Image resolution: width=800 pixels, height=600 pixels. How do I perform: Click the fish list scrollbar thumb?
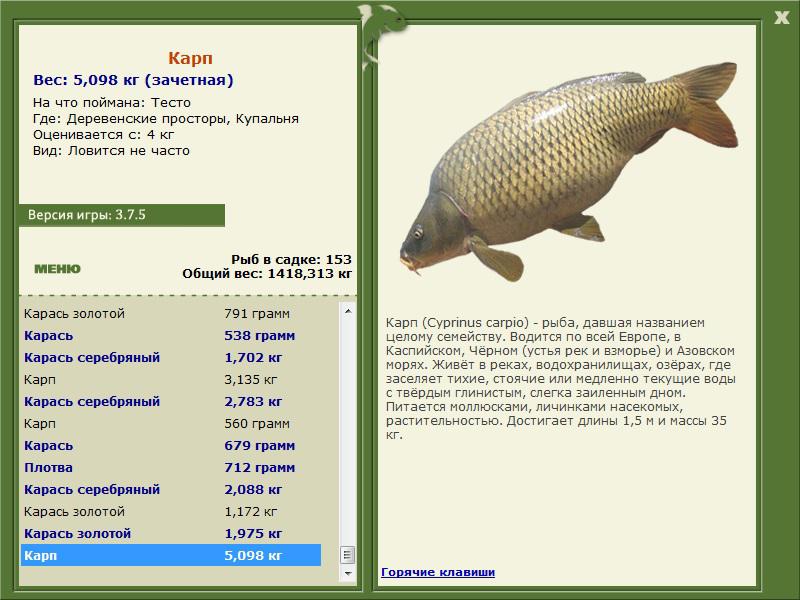(x=348, y=555)
